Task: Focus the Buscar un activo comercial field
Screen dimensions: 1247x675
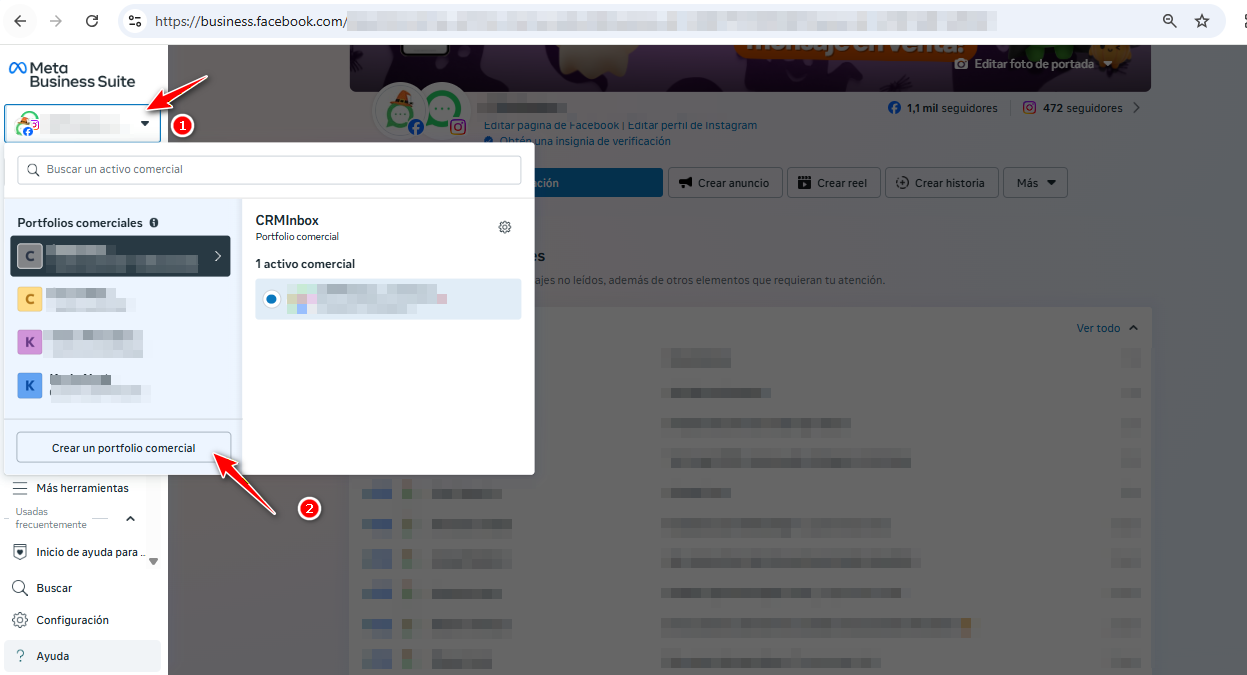Action: [x=269, y=170]
